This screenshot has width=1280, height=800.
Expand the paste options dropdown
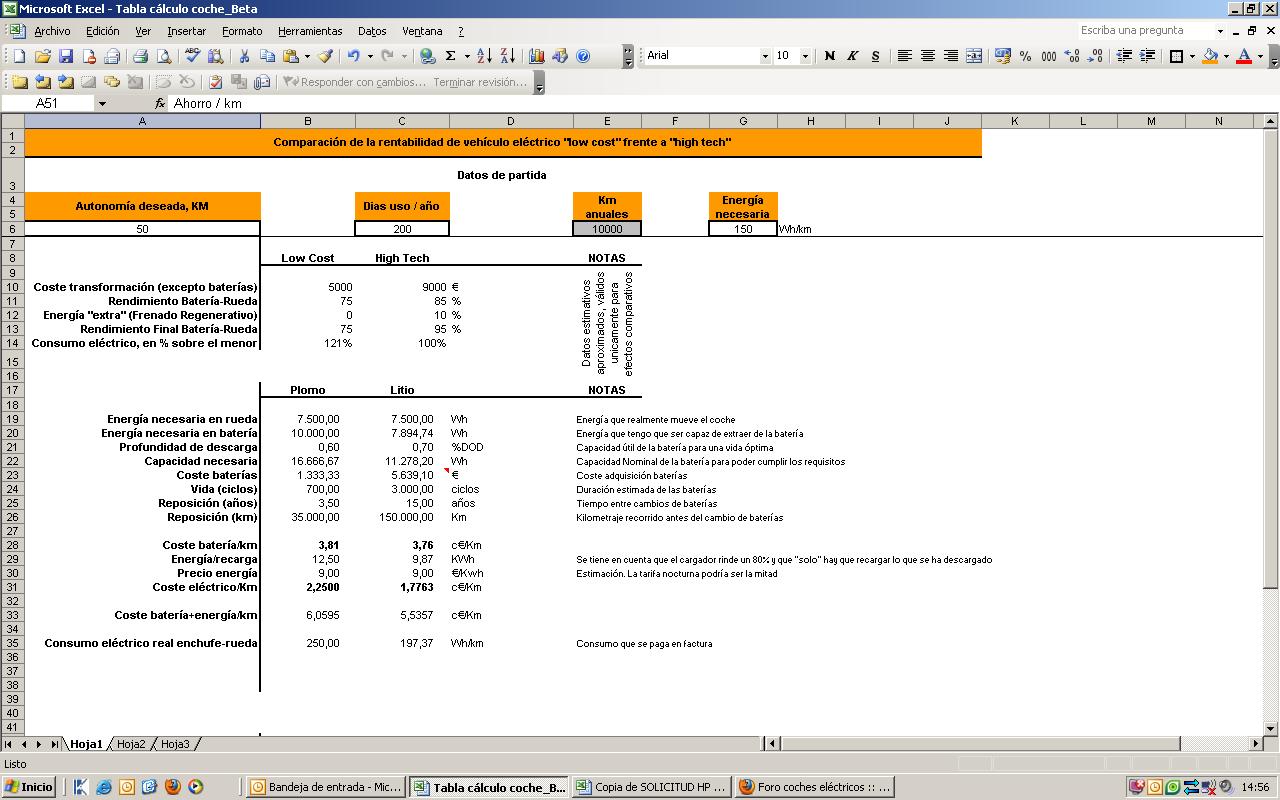tap(307, 56)
